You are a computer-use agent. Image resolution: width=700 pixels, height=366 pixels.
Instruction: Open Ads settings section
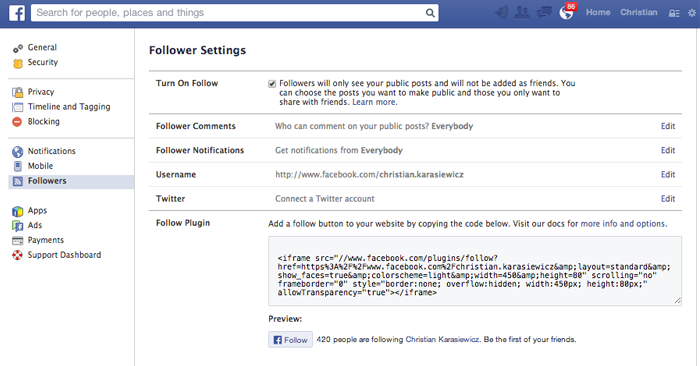pyautogui.click(x=34, y=225)
